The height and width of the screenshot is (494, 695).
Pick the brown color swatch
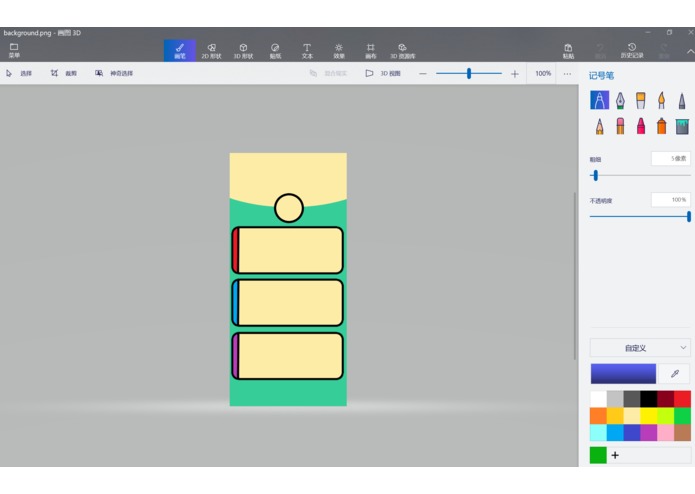tap(683, 432)
